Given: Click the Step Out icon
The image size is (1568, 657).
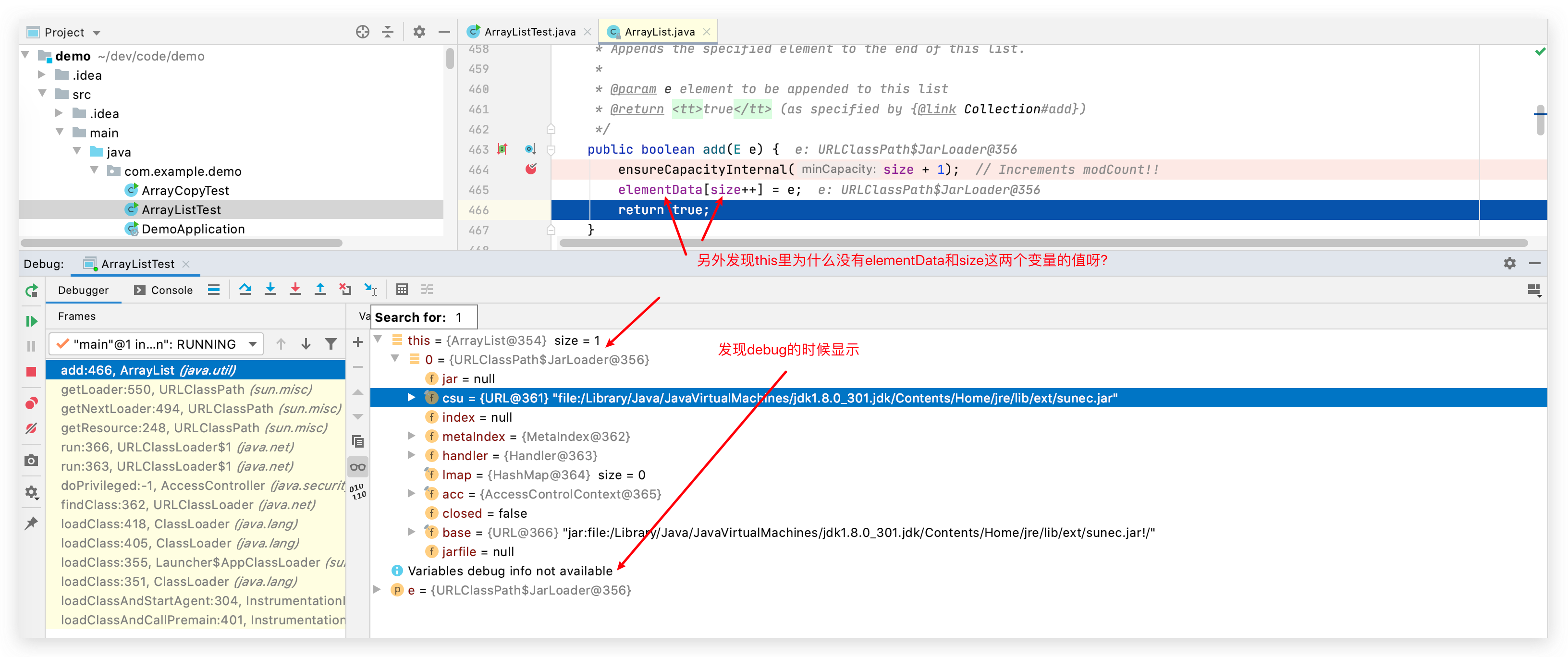Looking at the screenshot, I should click(320, 290).
